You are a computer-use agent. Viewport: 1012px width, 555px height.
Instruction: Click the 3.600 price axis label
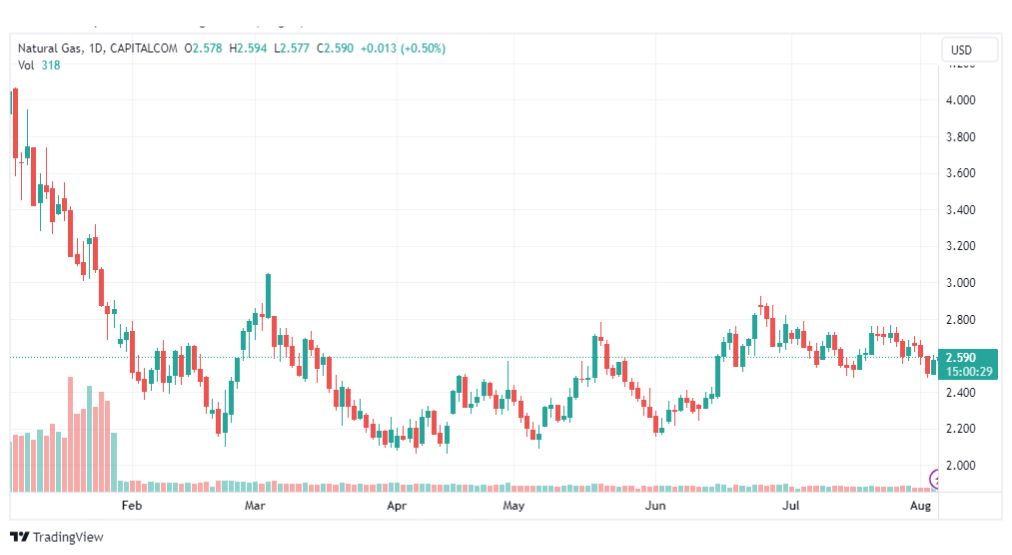960,173
